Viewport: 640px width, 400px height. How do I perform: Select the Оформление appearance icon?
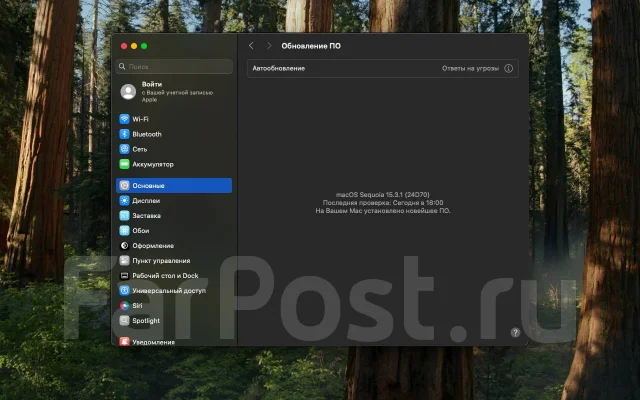[124, 246]
